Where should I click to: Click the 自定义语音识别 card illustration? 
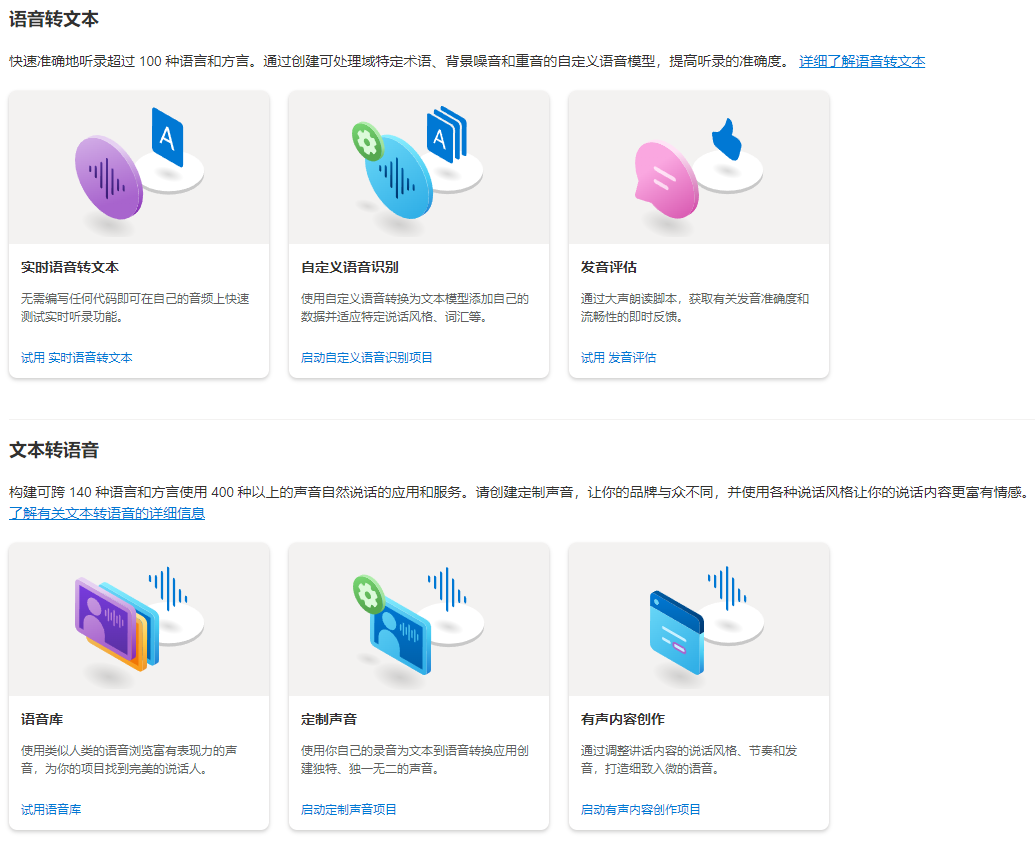[419, 168]
